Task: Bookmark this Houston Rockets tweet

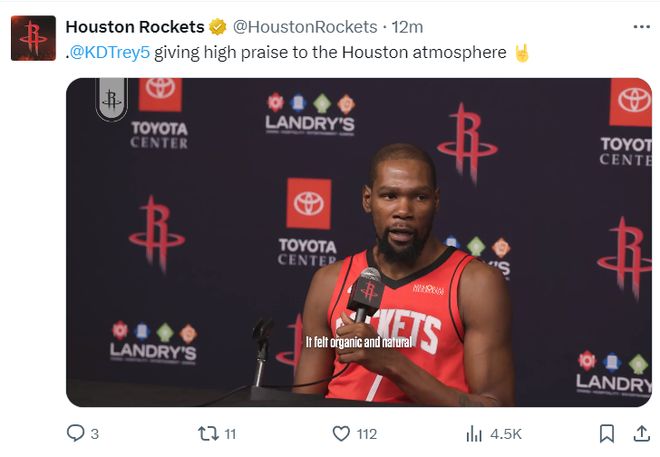Action: pyautogui.click(x=607, y=433)
